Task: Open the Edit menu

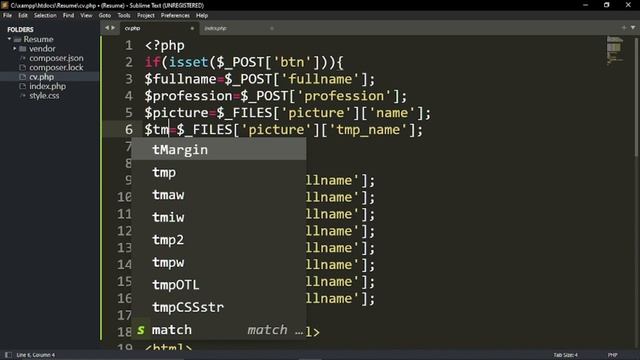Action: click(x=23, y=16)
